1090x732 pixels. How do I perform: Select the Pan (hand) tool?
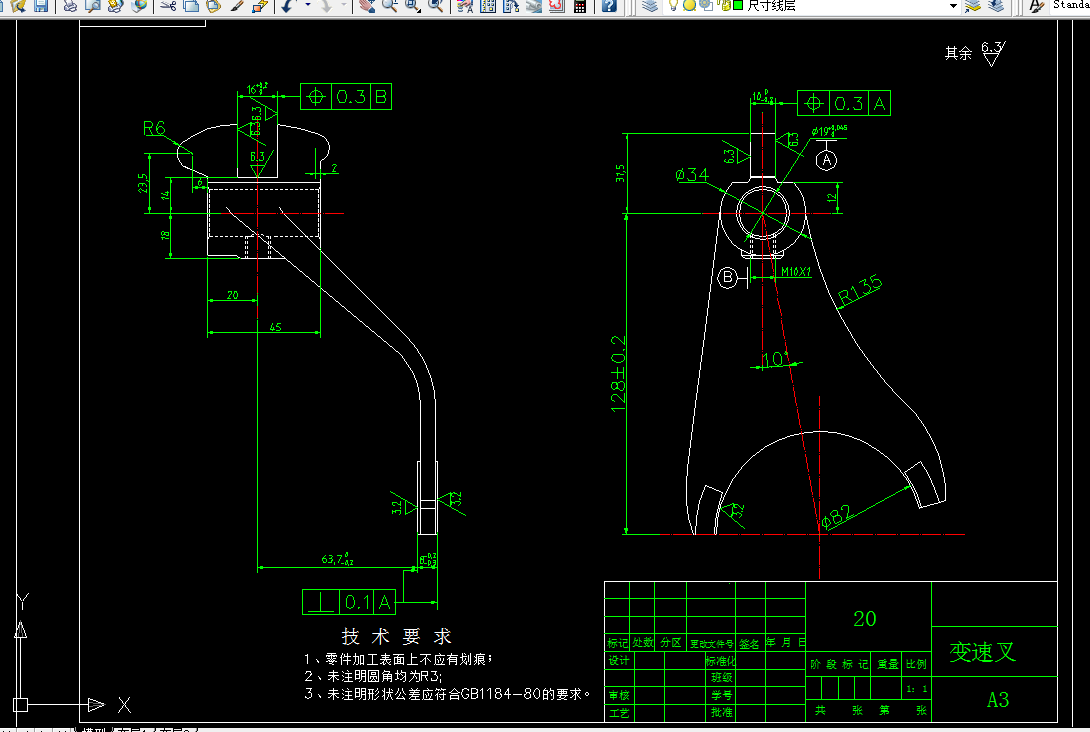point(367,8)
